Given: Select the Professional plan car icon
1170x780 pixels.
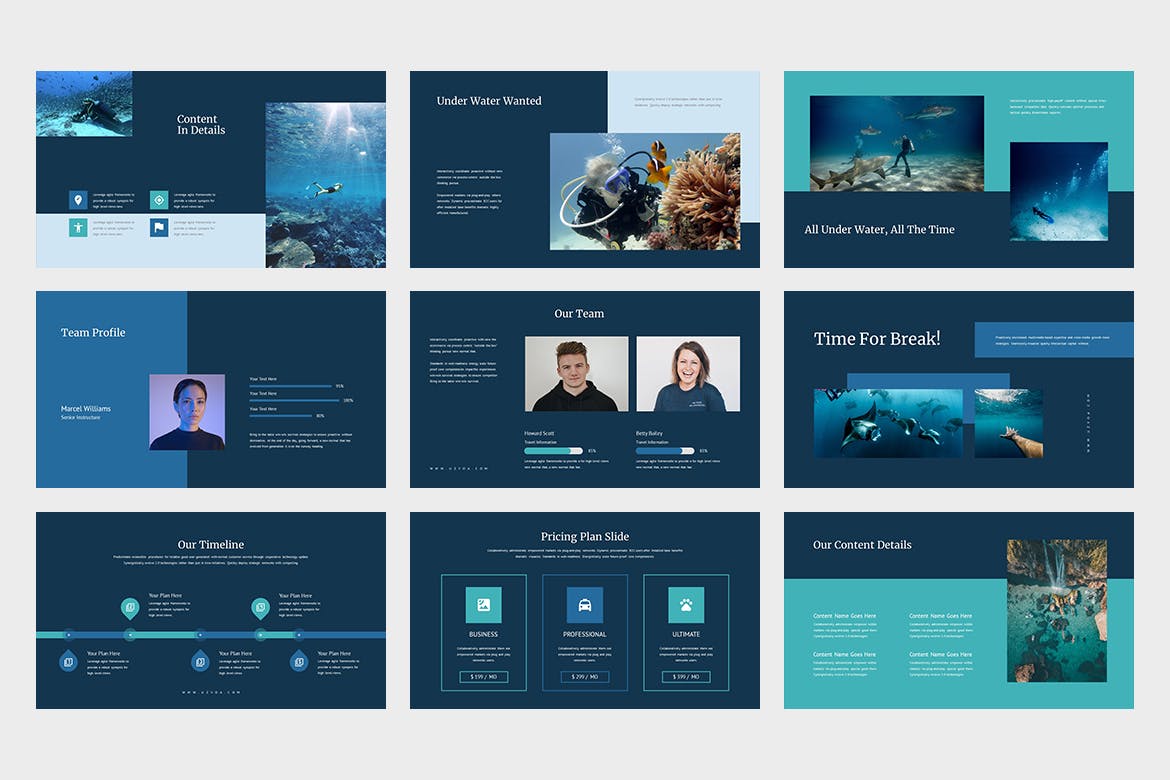Looking at the screenshot, I should [x=585, y=605].
